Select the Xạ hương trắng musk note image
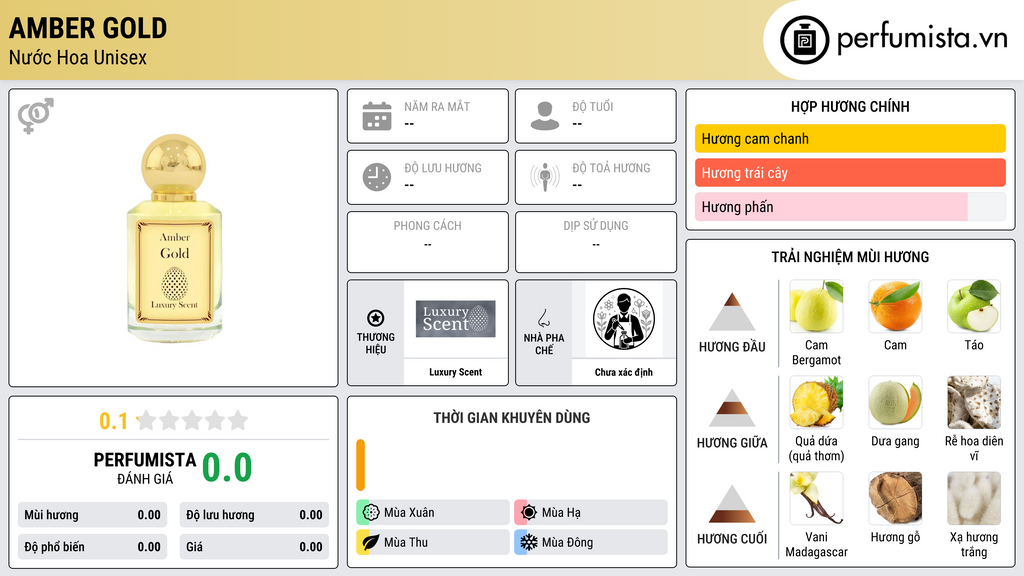This screenshot has height=576, width=1024. (x=974, y=498)
